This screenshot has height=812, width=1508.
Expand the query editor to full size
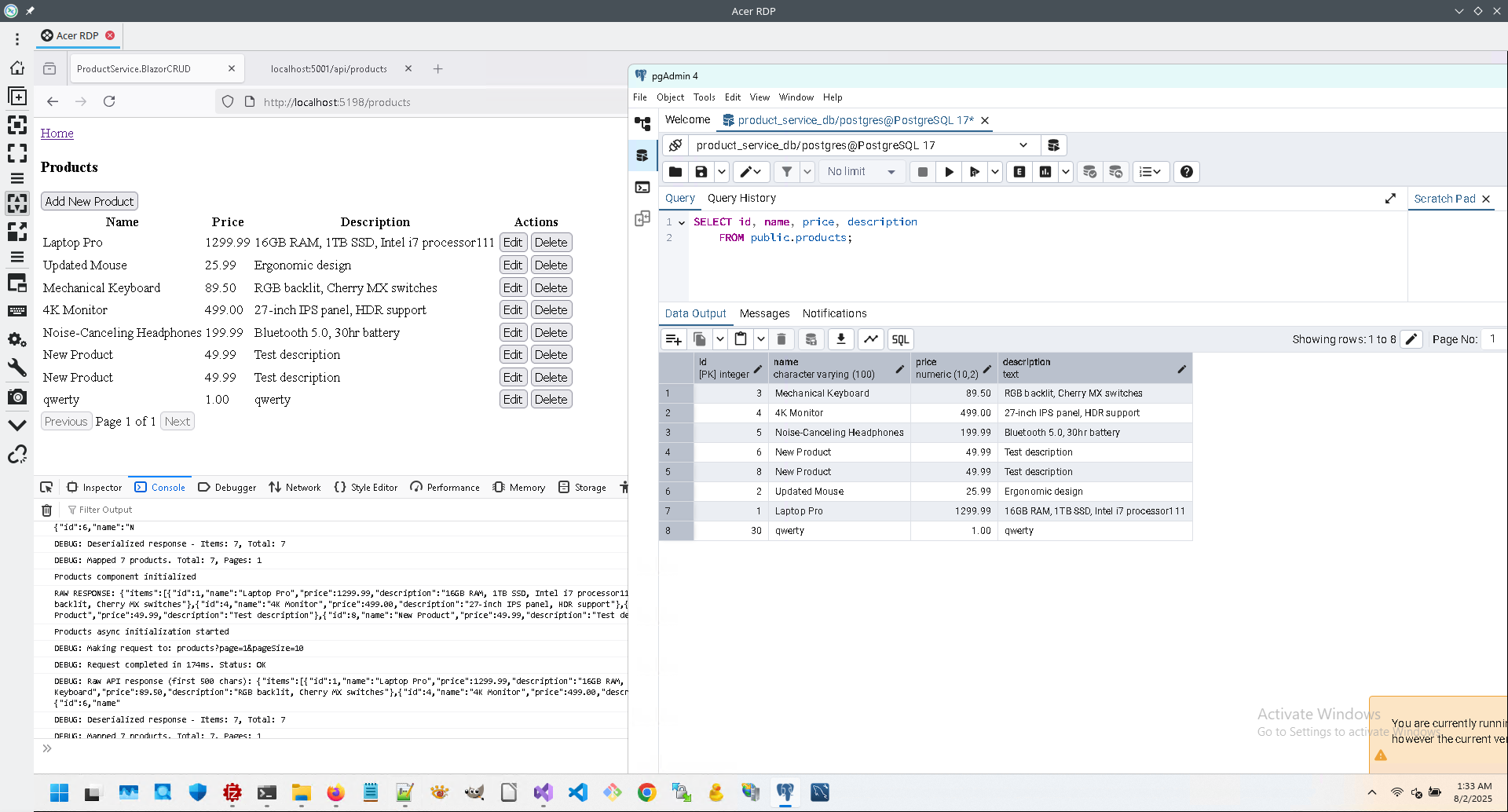point(1390,199)
